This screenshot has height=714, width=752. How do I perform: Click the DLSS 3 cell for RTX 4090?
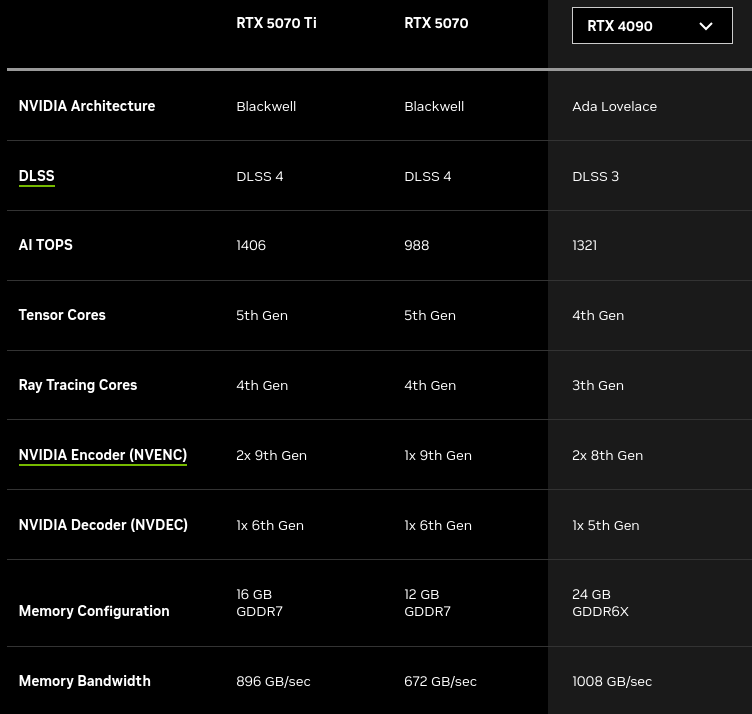[x=595, y=176]
